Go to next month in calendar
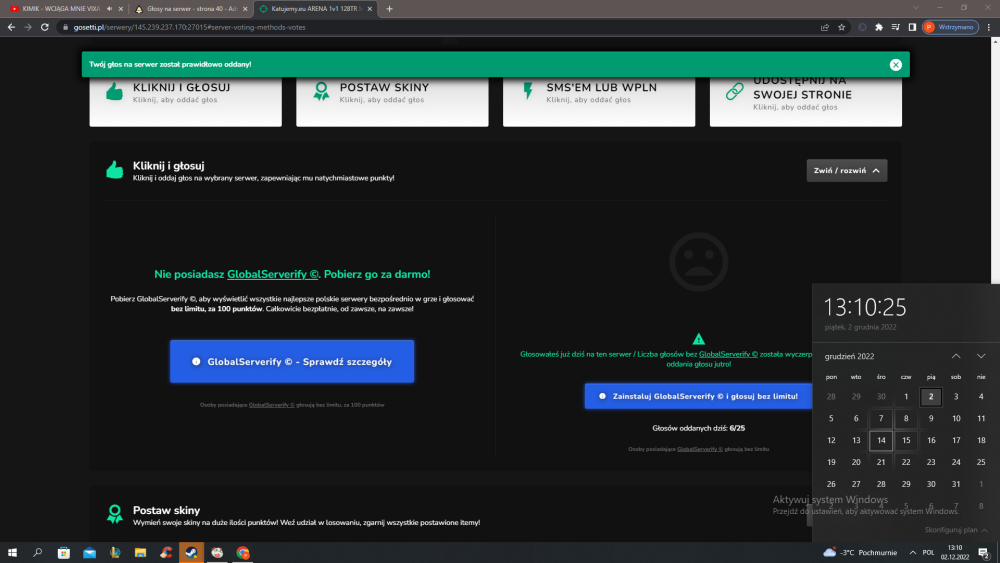This screenshot has height=563, width=1000. coord(981,356)
